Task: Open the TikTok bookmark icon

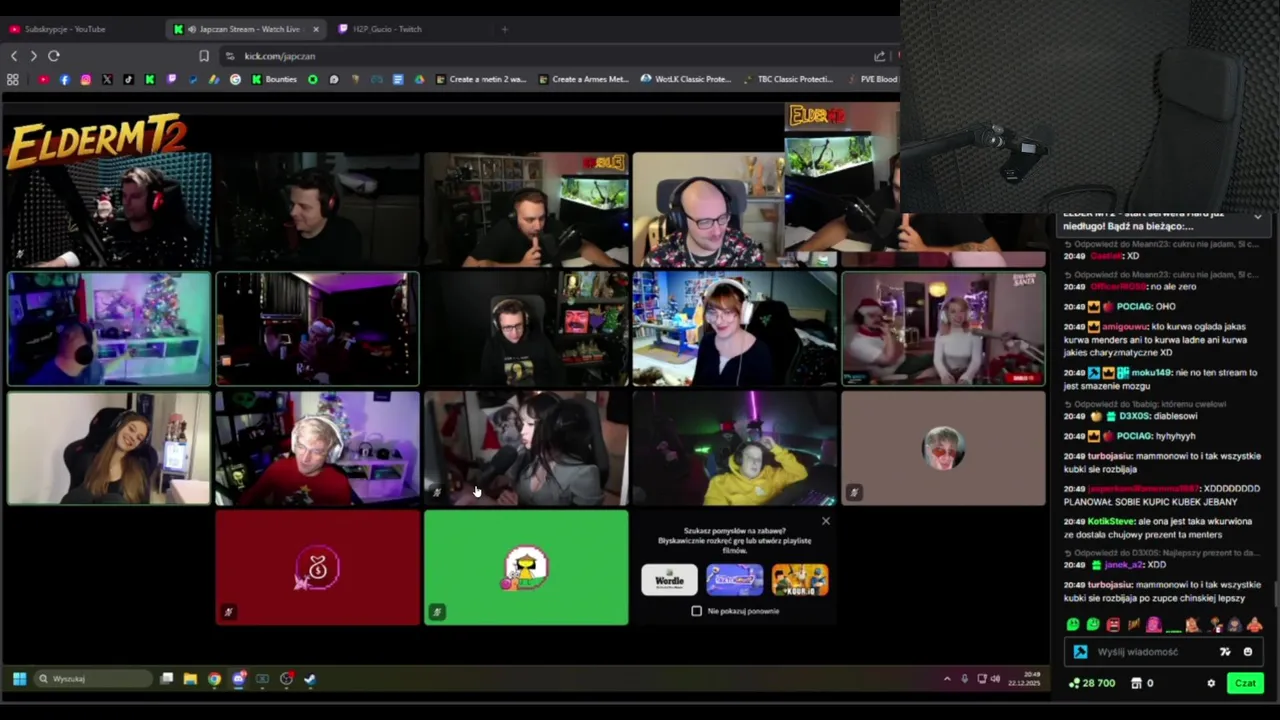Action: 129,79
